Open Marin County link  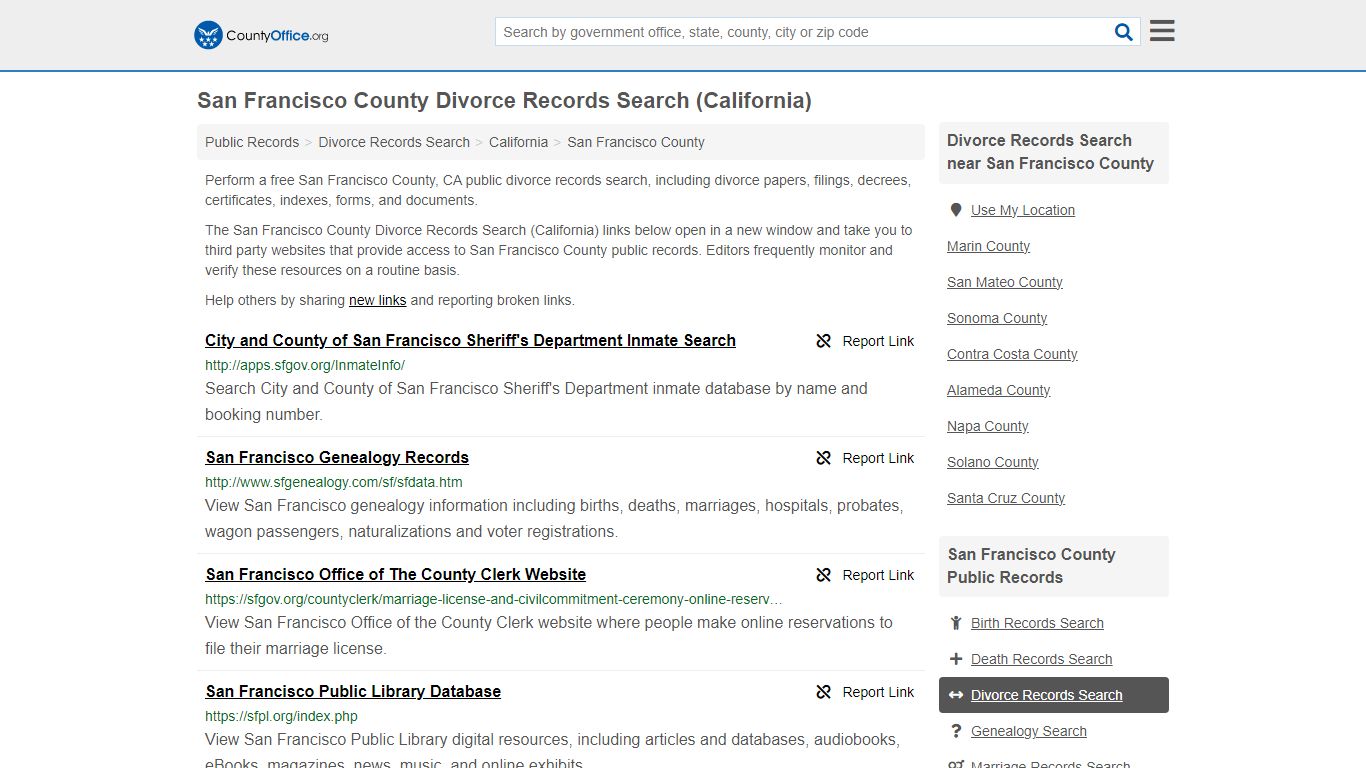[988, 246]
